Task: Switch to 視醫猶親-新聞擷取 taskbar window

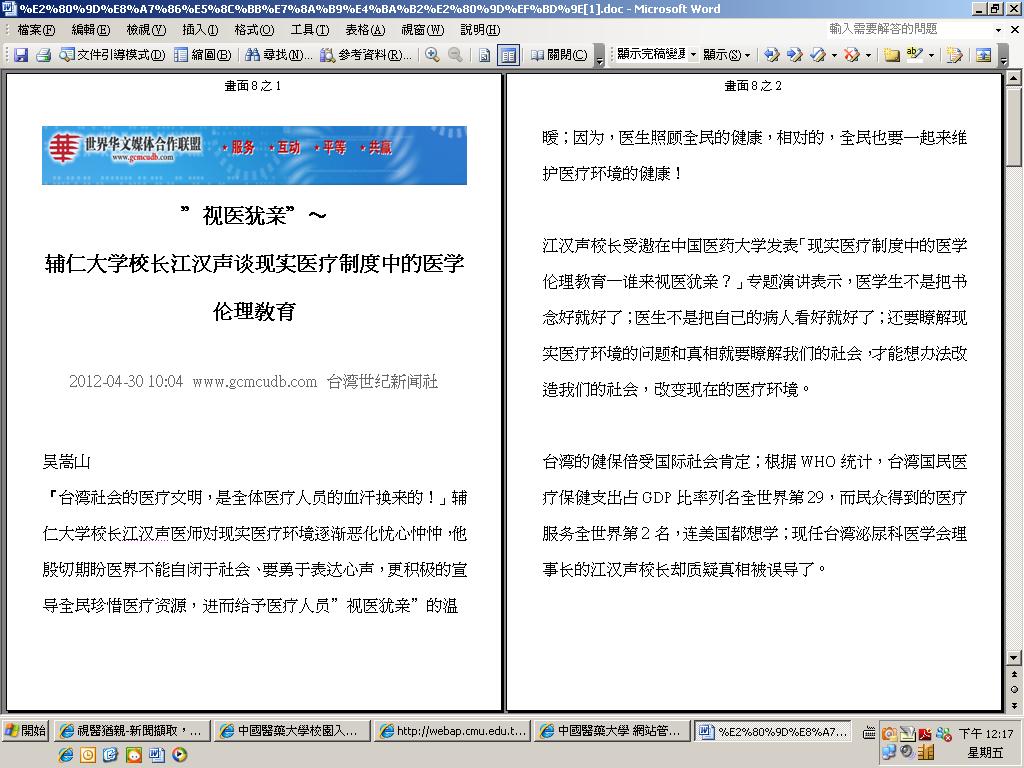Action: pos(131,731)
